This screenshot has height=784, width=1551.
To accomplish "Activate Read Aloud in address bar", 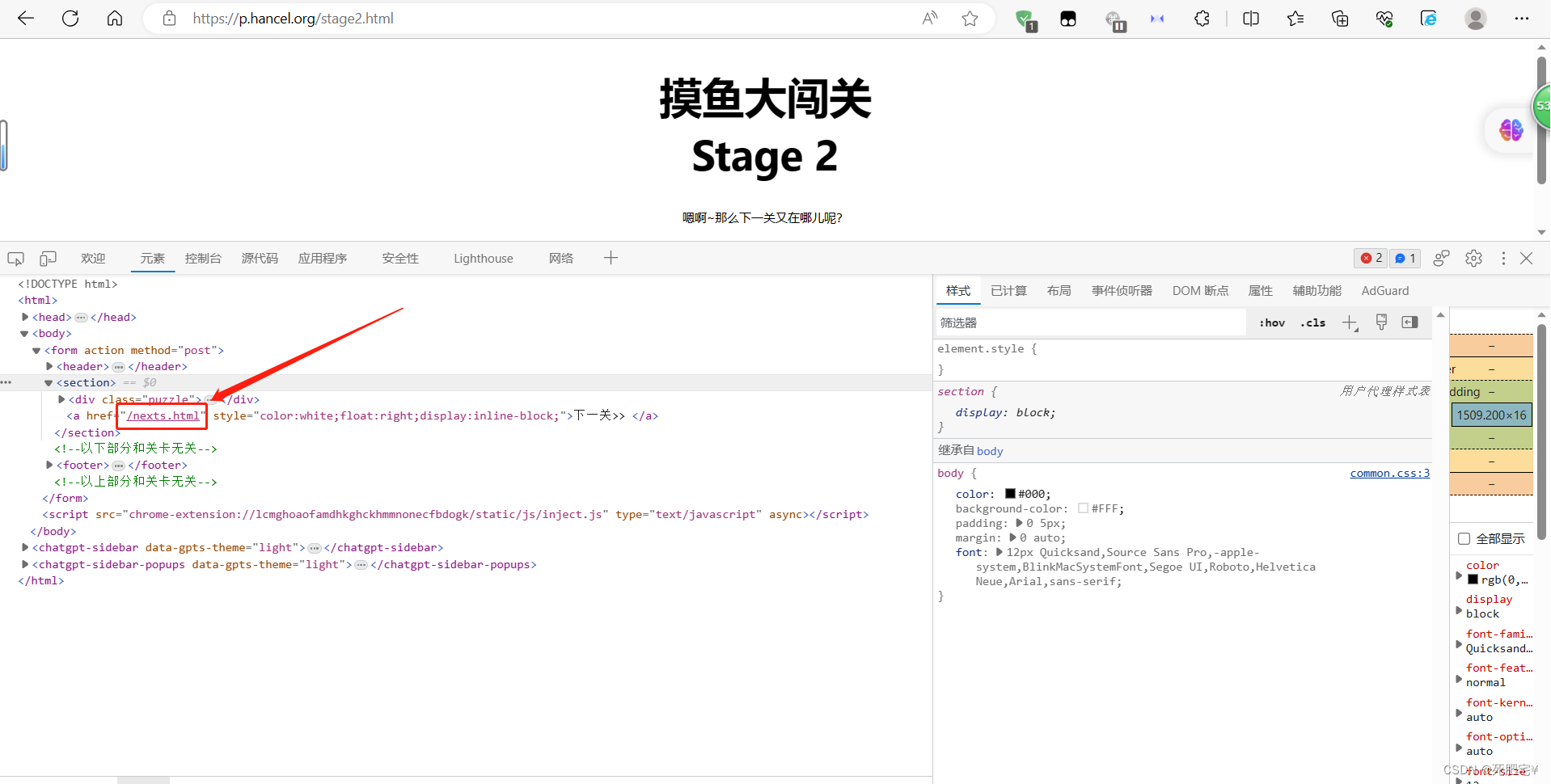I will (x=930, y=19).
